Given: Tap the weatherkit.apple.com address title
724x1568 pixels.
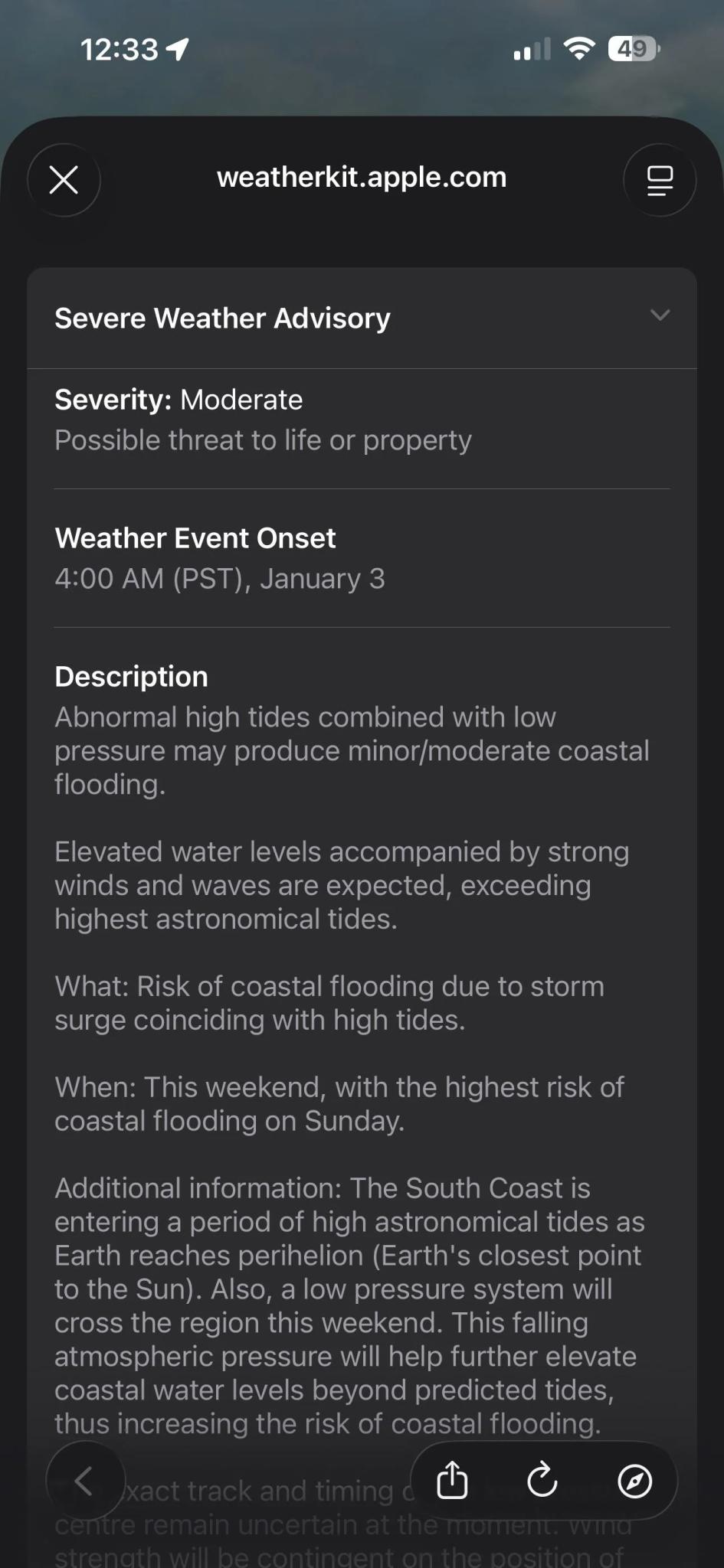Looking at the screenshot, I should 362,178.
